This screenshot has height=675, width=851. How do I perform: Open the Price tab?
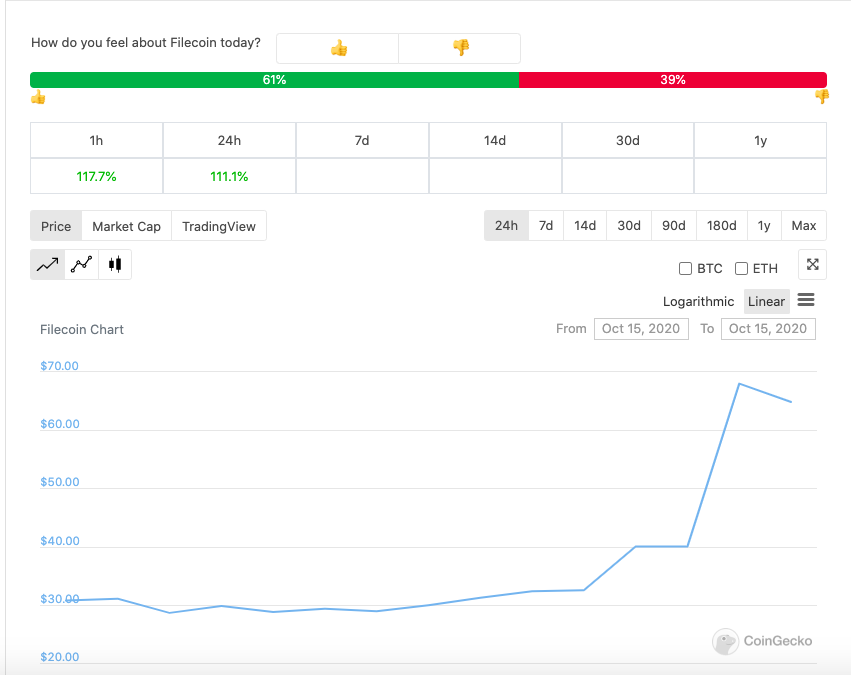pyautogui.click(x=56, y=226)
